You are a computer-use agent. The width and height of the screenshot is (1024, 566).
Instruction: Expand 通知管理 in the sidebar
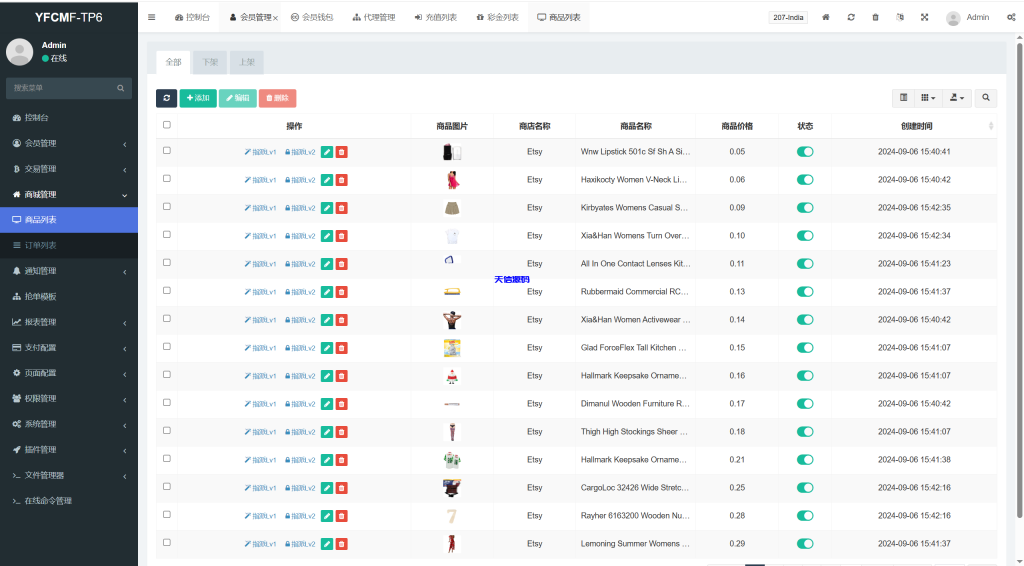69,271
